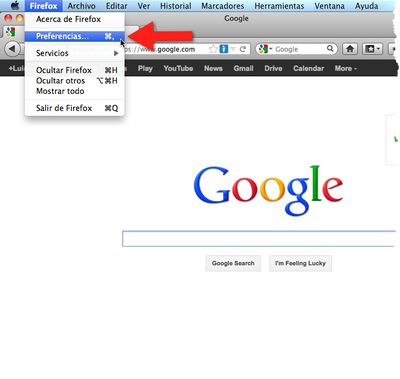Image resolution: width=400 pixels, height=379 pixels.
Task: Open the Archivo menu
Action: pyautogui.click(x=81, y=6)
